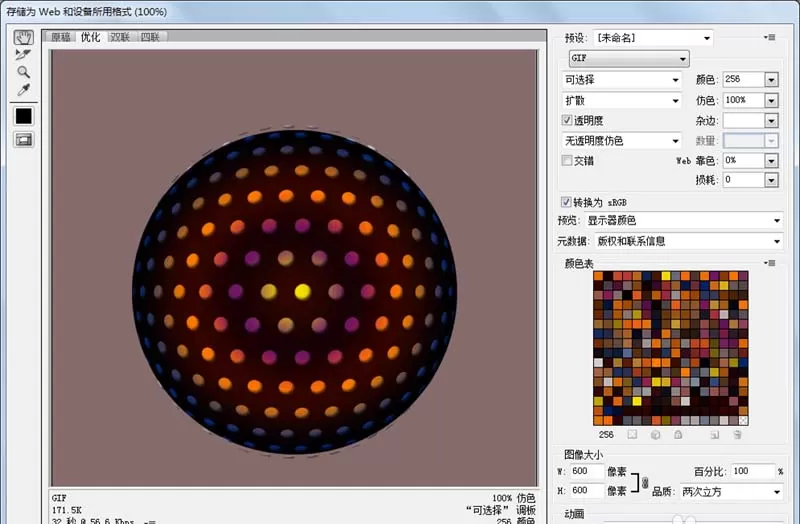Click the image width W input field
This screenshot has height=524, width=800.
coord(587,471)
